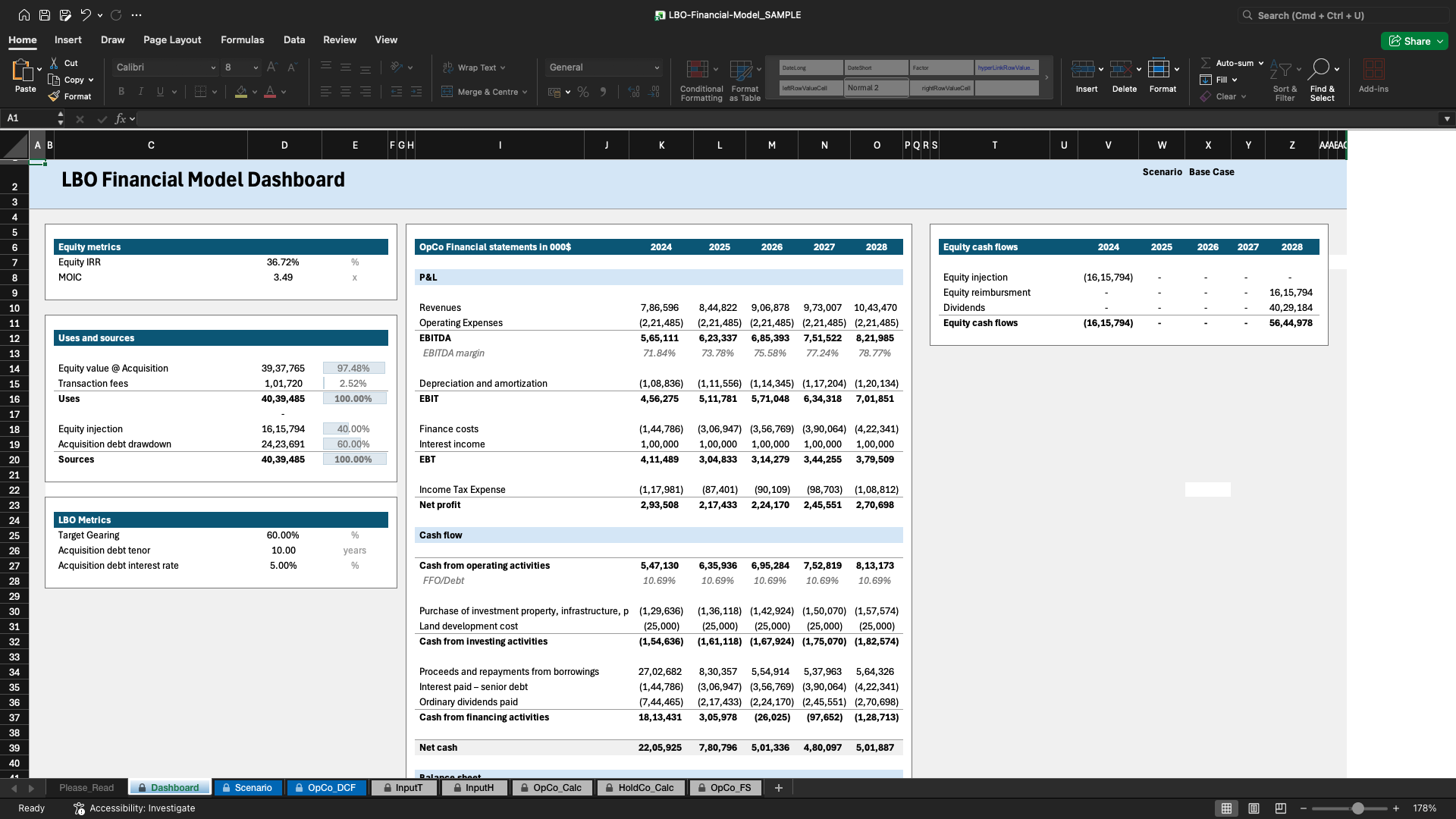
Task: Apply percent number style
Action: 582,91
